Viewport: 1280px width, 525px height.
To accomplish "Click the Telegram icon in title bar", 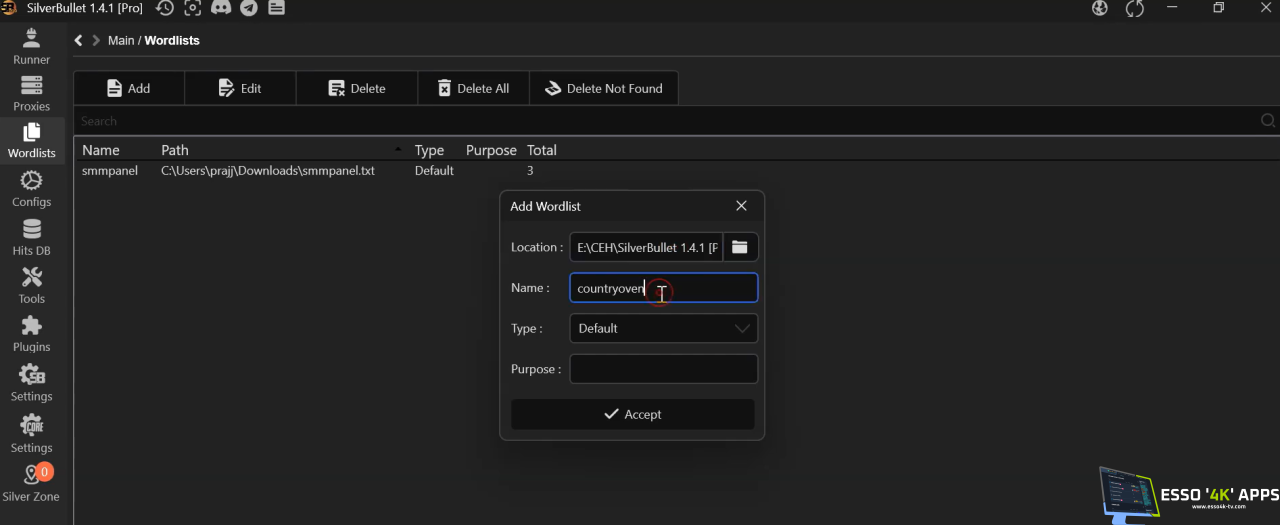I will click(x=249, y=8).
